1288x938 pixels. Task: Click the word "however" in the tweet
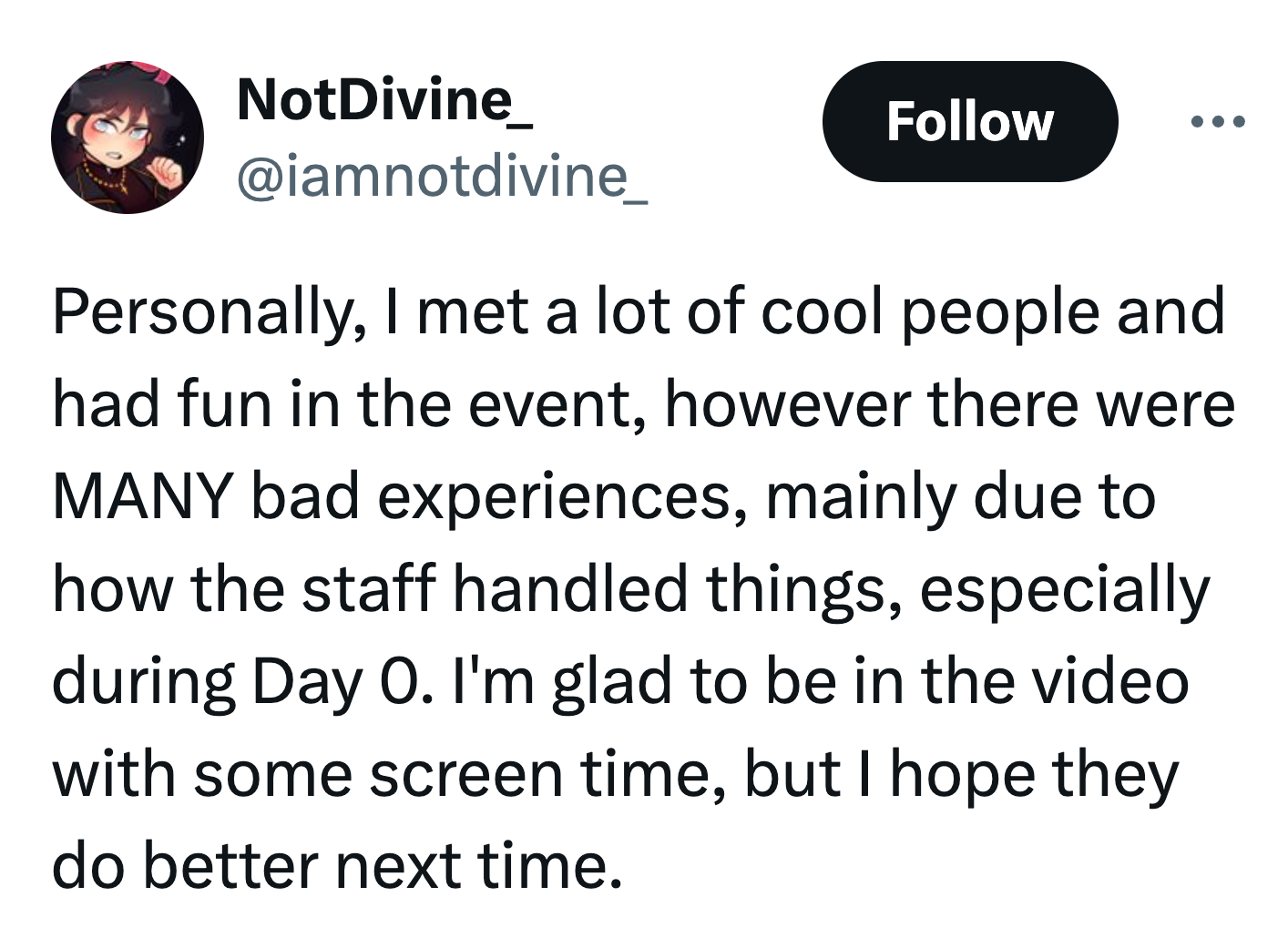click(787, 405)
